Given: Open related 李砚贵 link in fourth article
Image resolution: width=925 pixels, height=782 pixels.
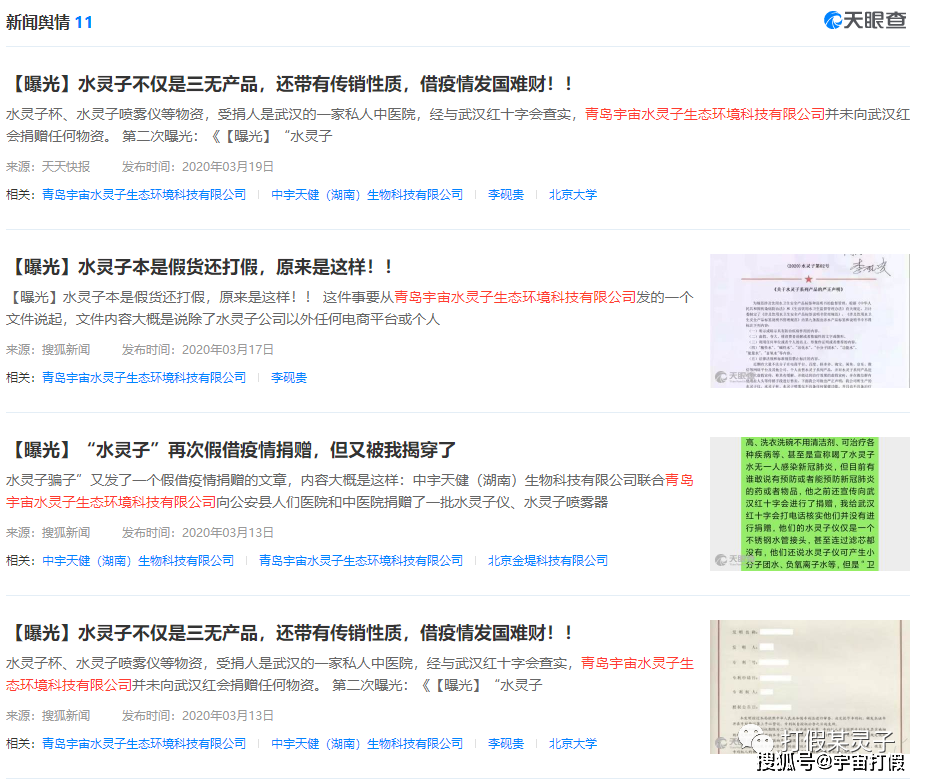Looking at the screenshot, I should point(506,744).
